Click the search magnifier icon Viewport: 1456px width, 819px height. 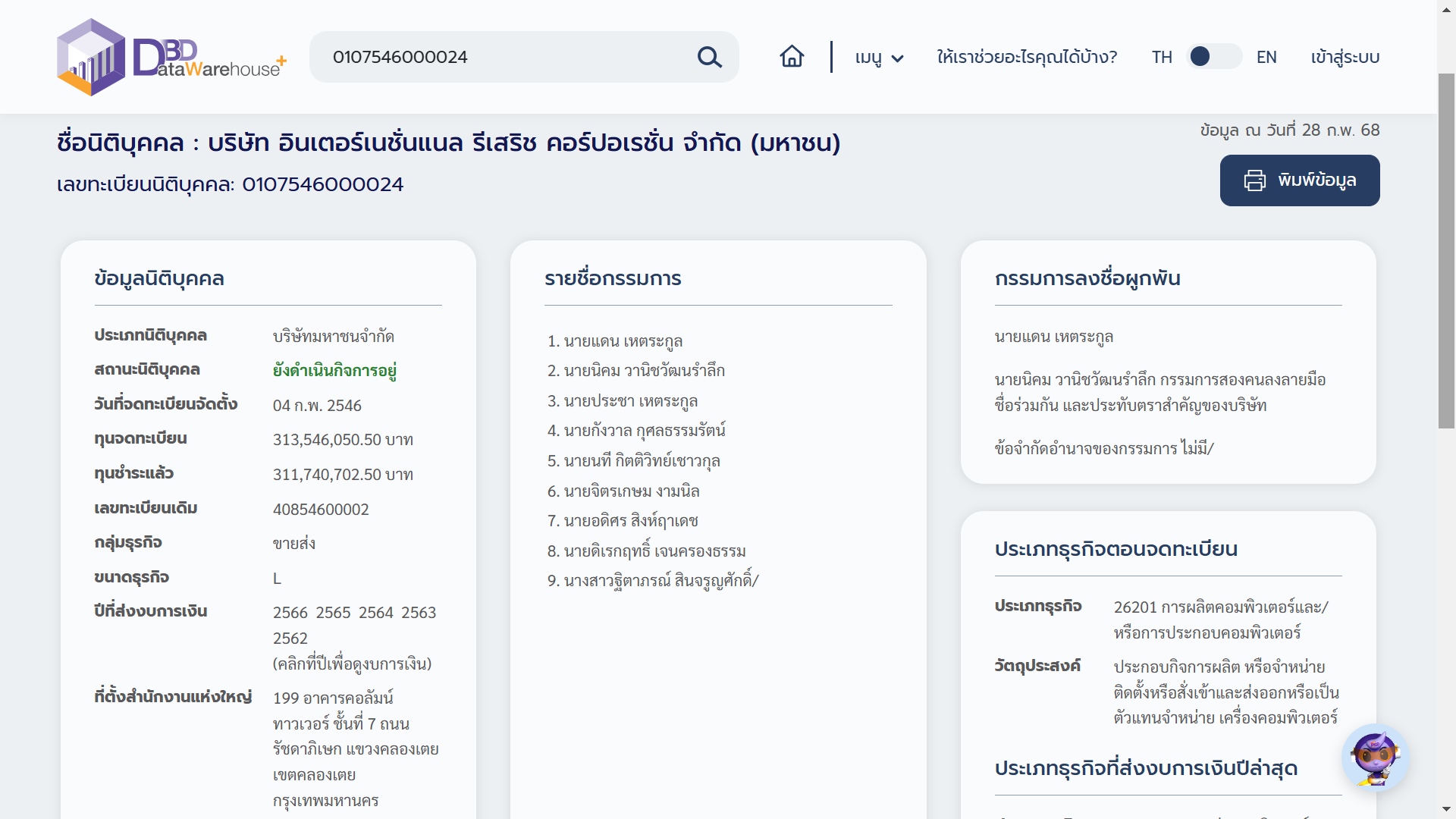click(709, 57)
